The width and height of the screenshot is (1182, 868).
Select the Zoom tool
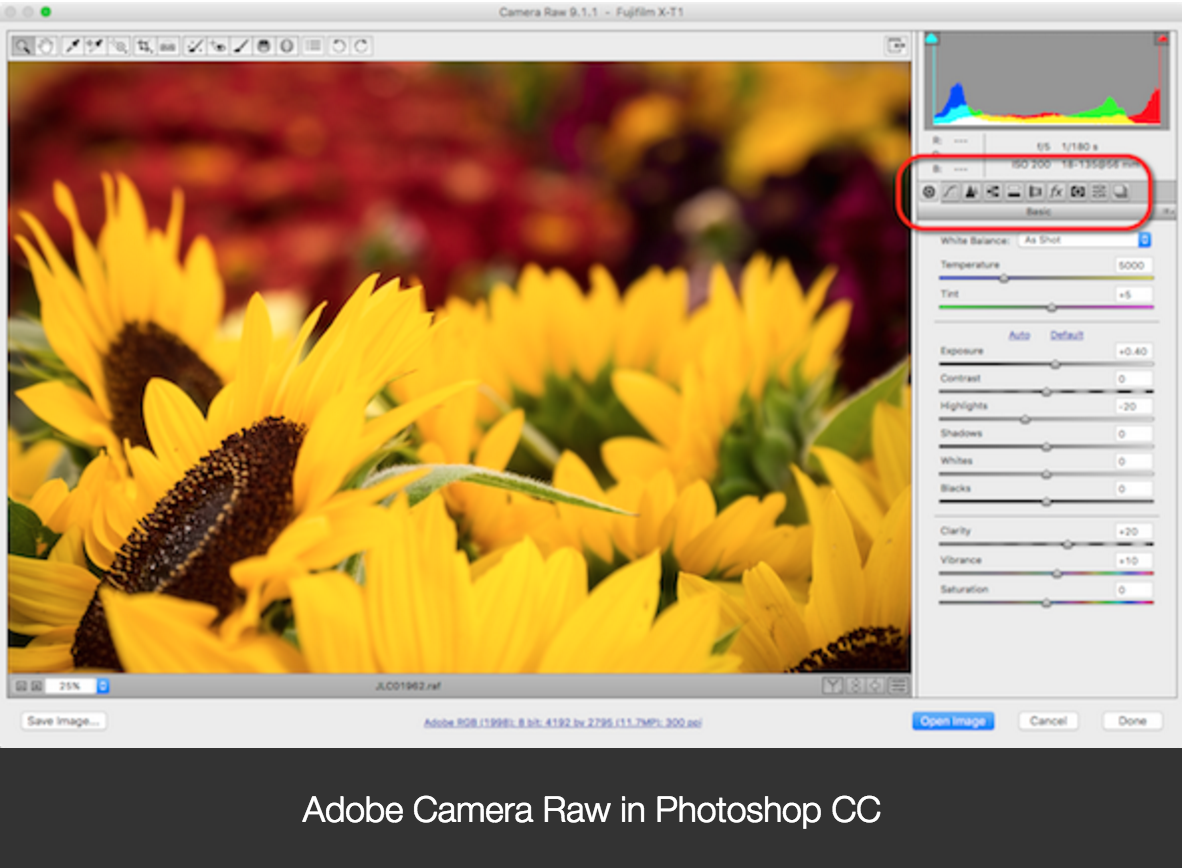(x=22, y=45)
